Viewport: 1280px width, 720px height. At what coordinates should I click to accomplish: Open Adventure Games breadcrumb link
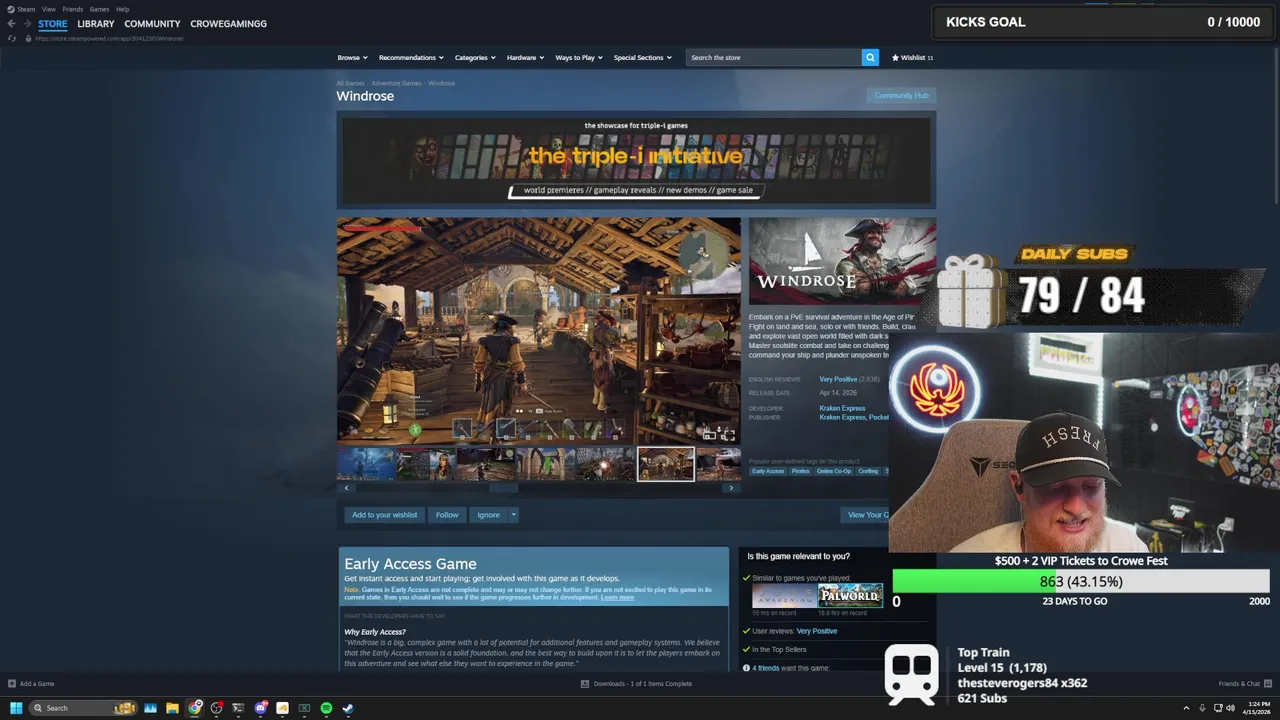[396, 83]
